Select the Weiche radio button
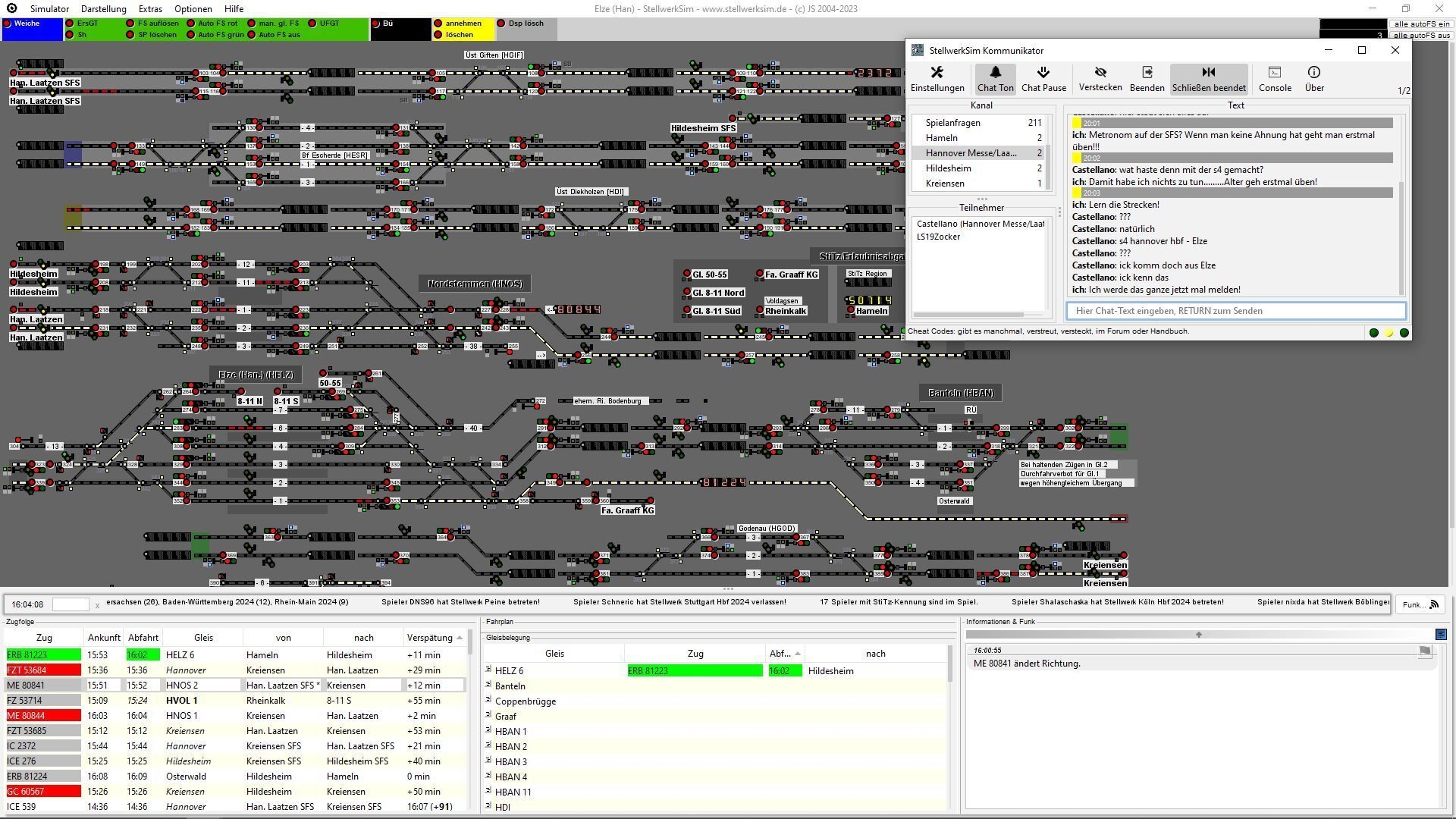The width and height of the screenshot is (1456, 819). click(8, 24)
